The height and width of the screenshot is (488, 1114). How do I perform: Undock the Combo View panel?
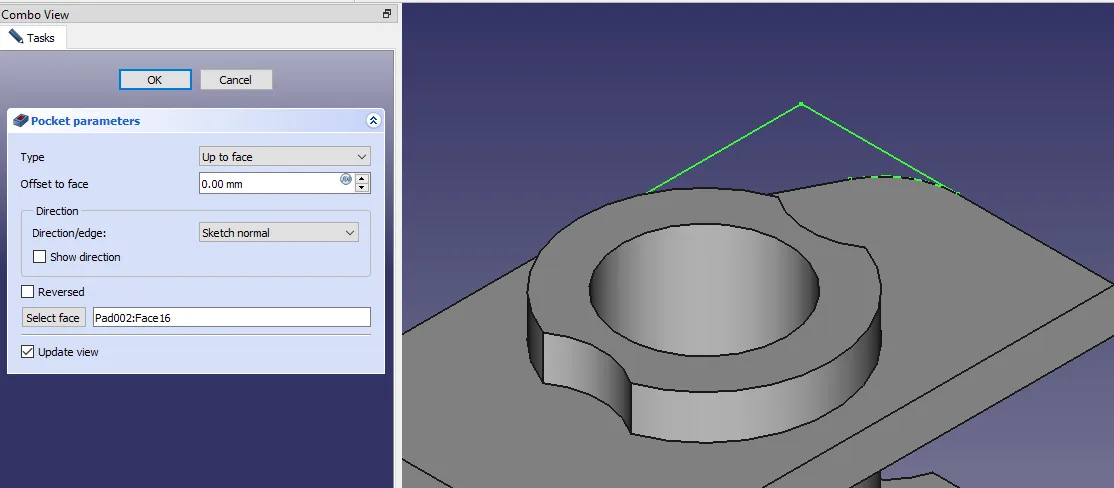(387, 14)
